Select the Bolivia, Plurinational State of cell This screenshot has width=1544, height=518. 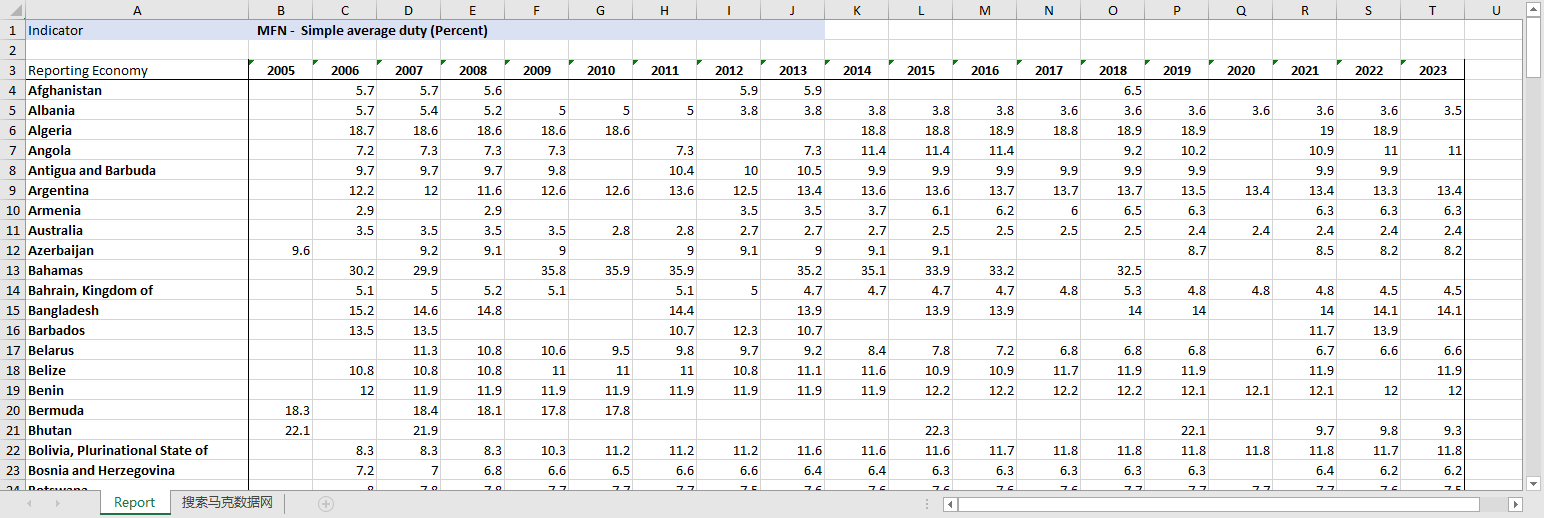(136, 450)
